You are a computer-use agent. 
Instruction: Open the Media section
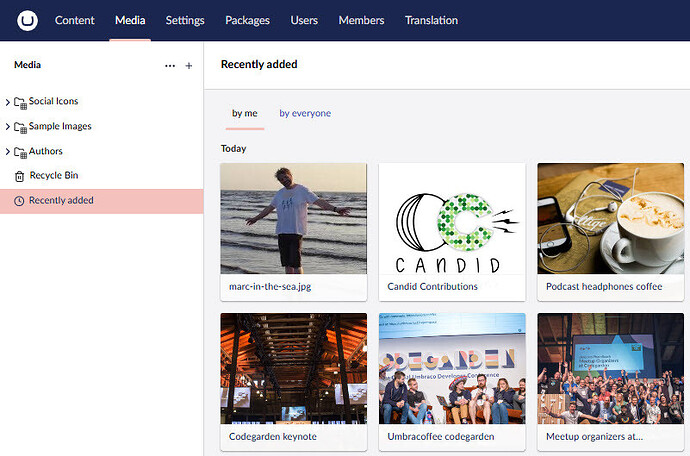[130, 20]
